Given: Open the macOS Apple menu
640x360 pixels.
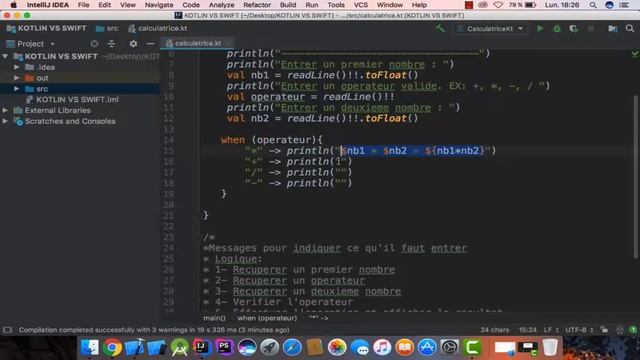Looking at the screenshot, I should pyautogui.click(x=13, y=5).
